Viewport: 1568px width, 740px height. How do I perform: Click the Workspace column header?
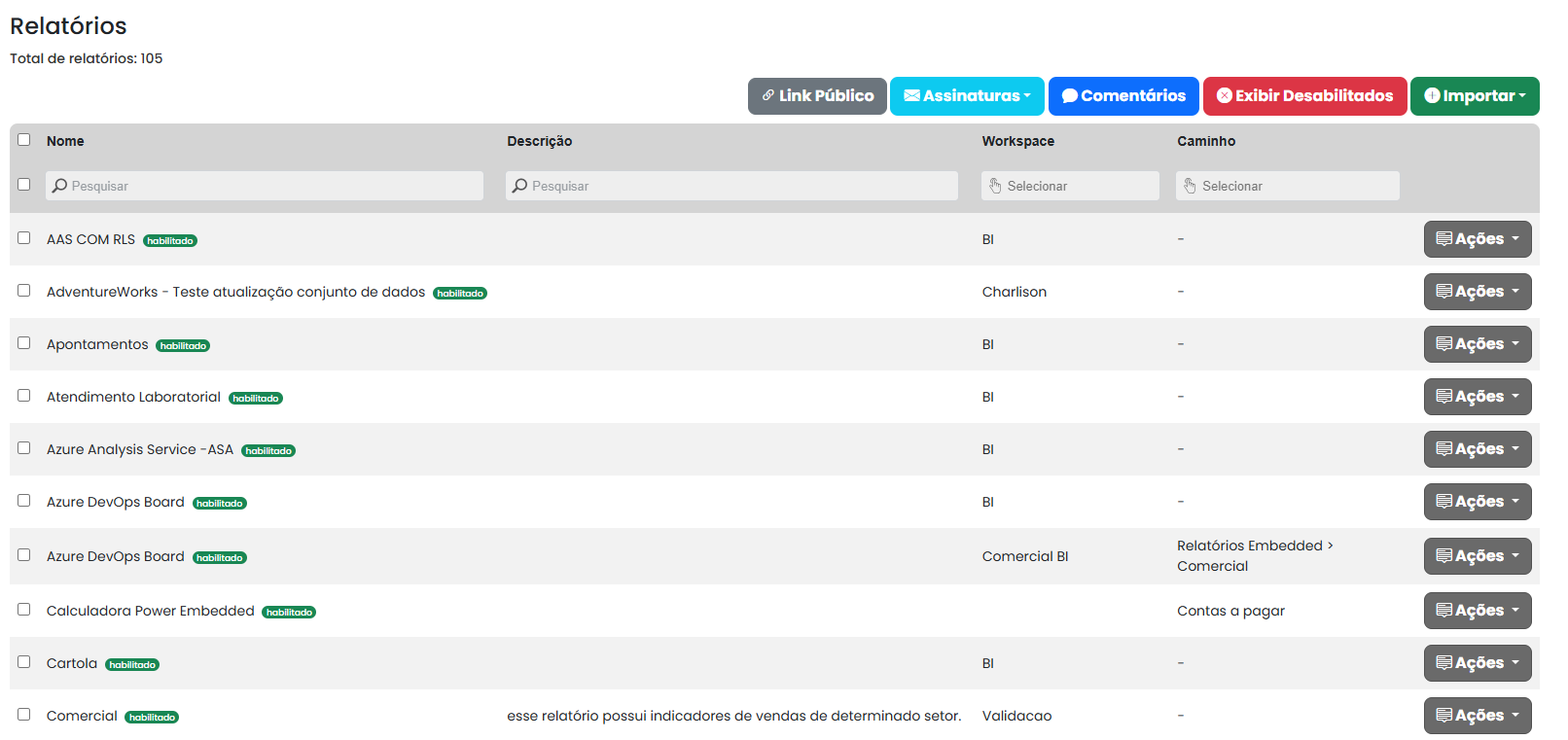pos(1017,141)
